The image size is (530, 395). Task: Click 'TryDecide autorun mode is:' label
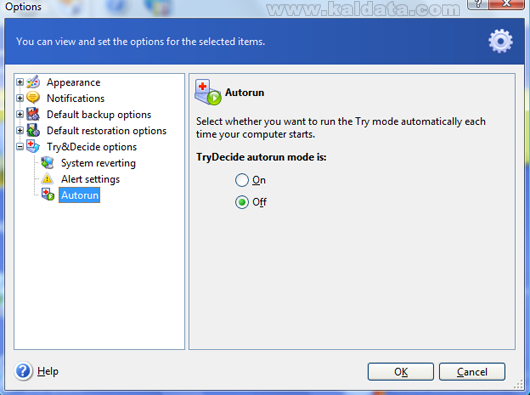[x=261, y=157]
